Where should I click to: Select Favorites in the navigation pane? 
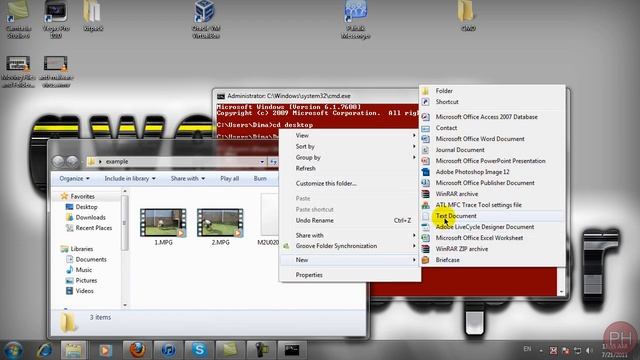coord(82,197)
